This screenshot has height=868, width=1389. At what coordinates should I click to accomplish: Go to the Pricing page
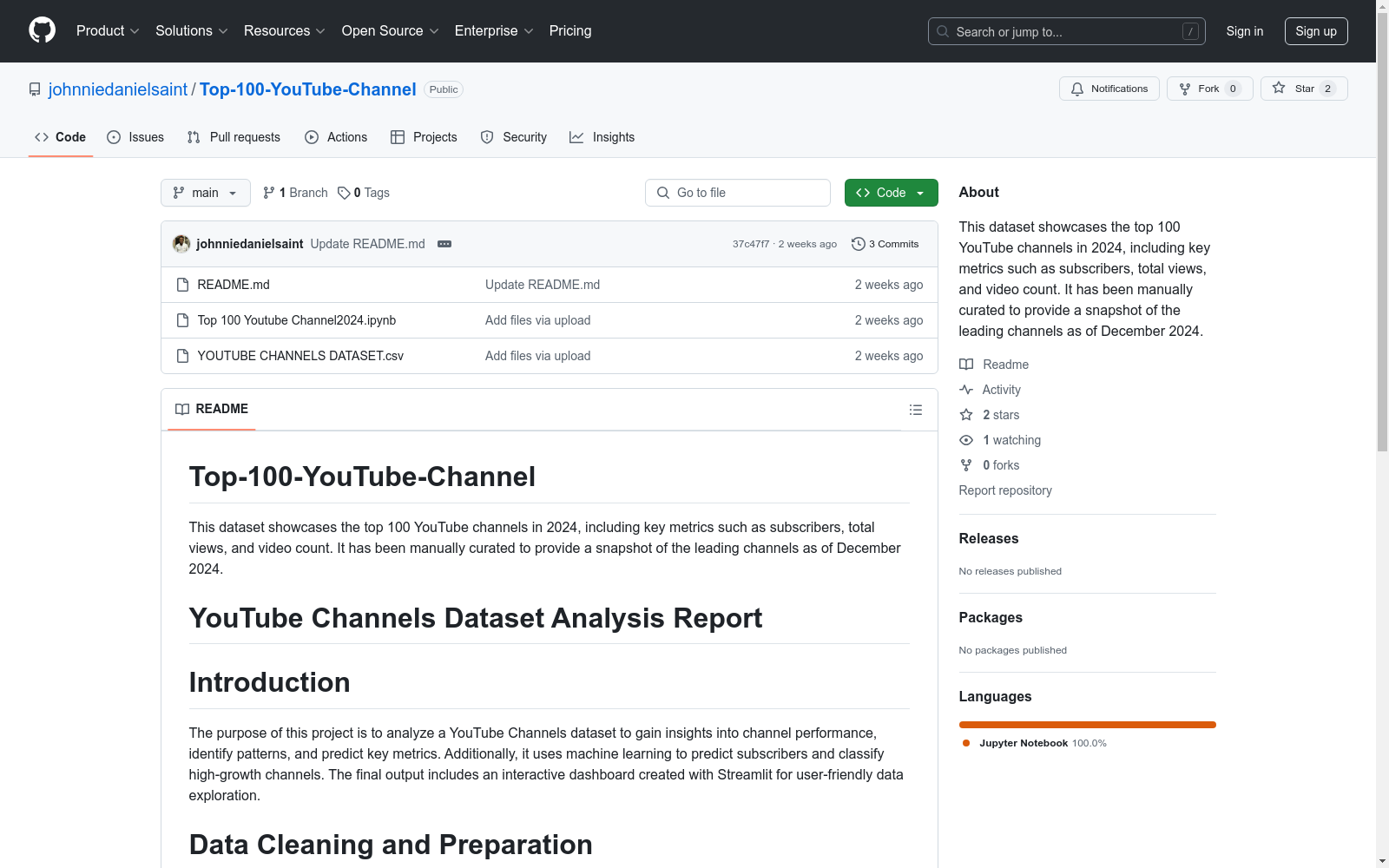pyautogui.click(x=570, y=31)
